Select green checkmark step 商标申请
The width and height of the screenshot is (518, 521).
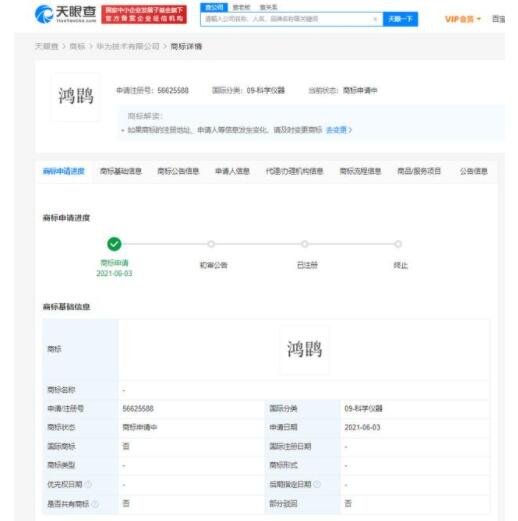[114, 244]
